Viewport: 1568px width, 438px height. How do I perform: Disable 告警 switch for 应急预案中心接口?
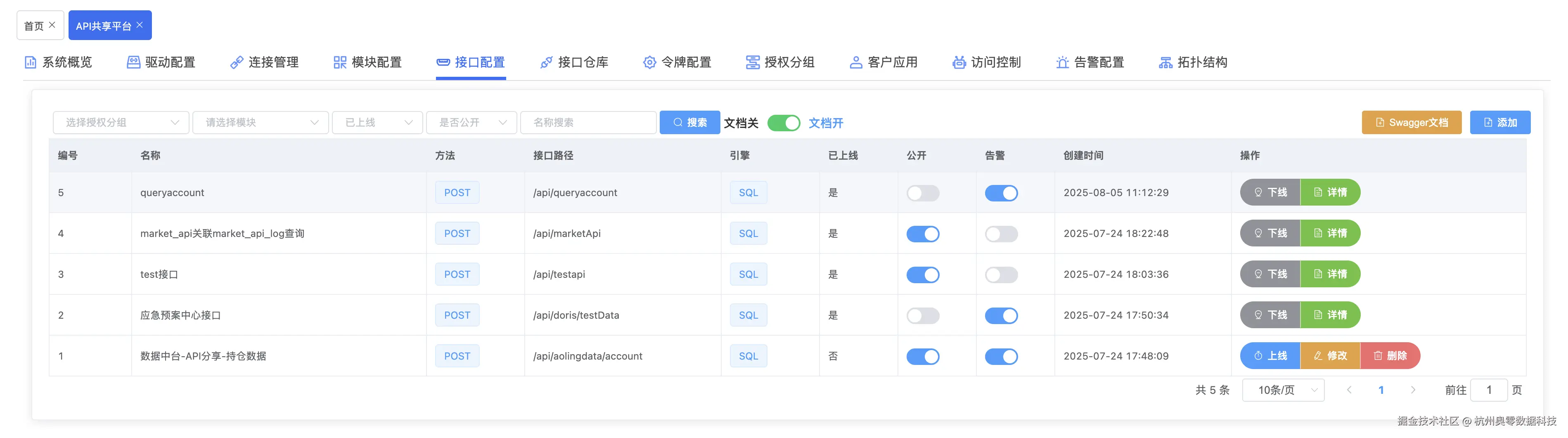1001,315
